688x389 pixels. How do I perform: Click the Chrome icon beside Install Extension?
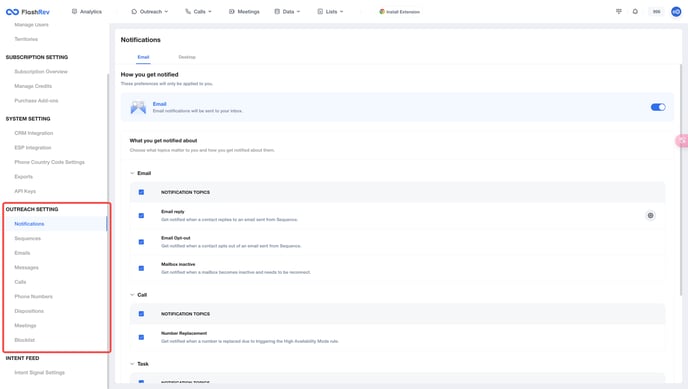point(382,12)
